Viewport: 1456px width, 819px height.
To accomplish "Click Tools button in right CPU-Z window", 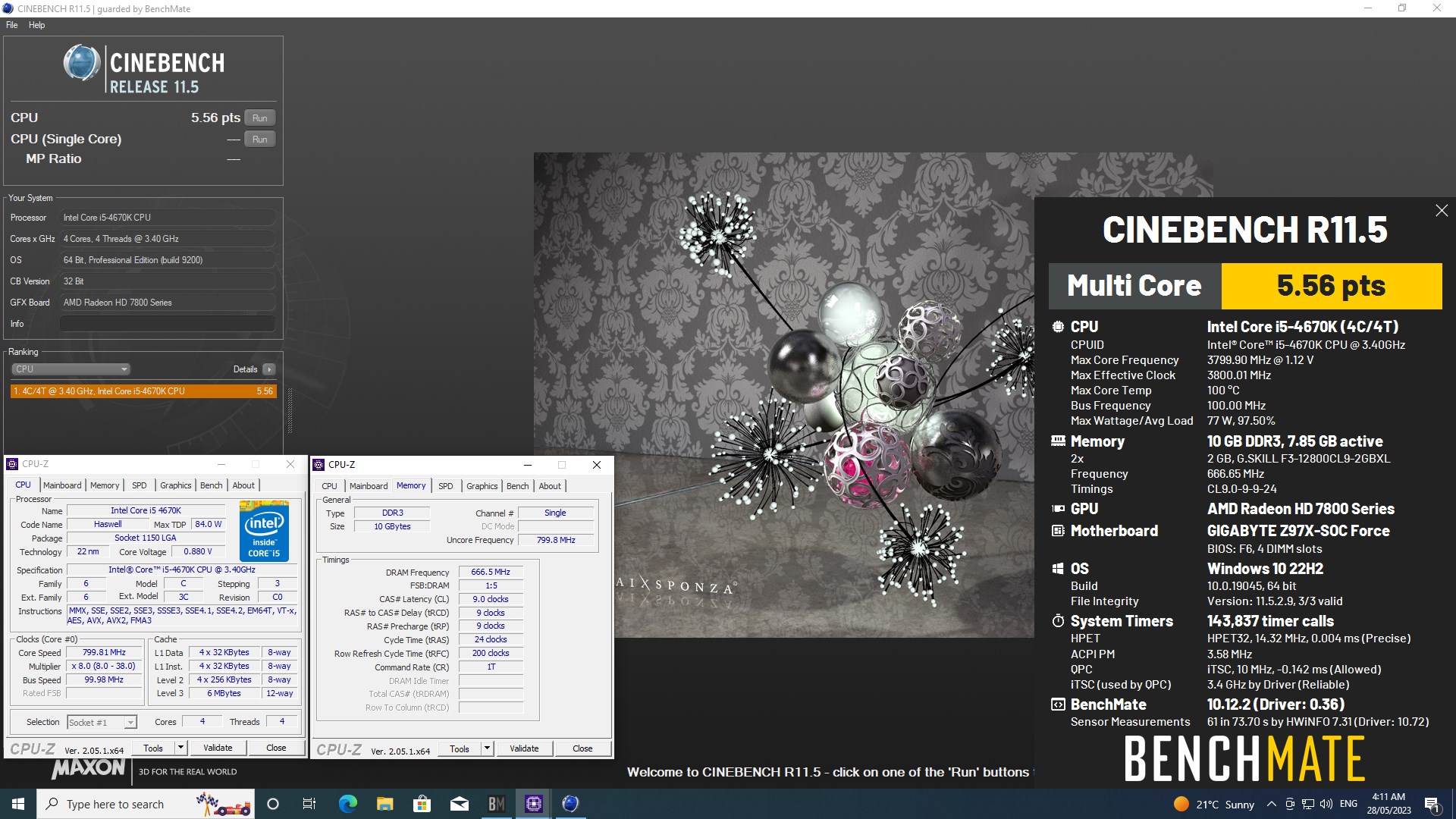I will pyautogui.click(x=460, y=748).
